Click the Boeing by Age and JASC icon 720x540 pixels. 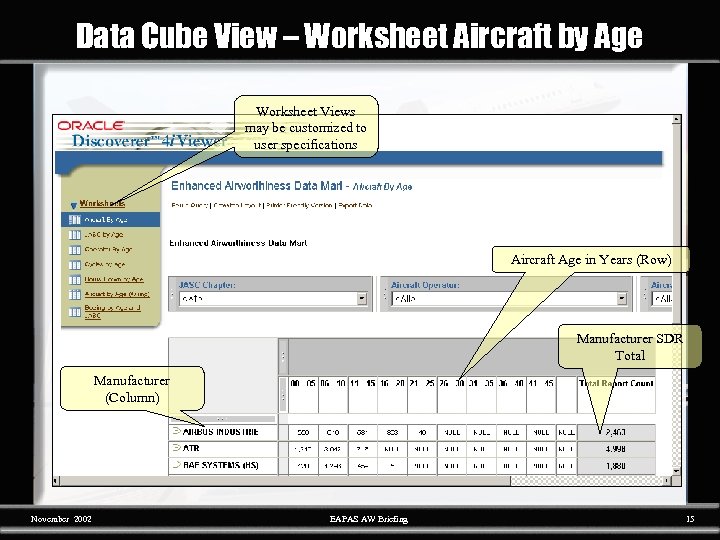click(x=74, y=312)
